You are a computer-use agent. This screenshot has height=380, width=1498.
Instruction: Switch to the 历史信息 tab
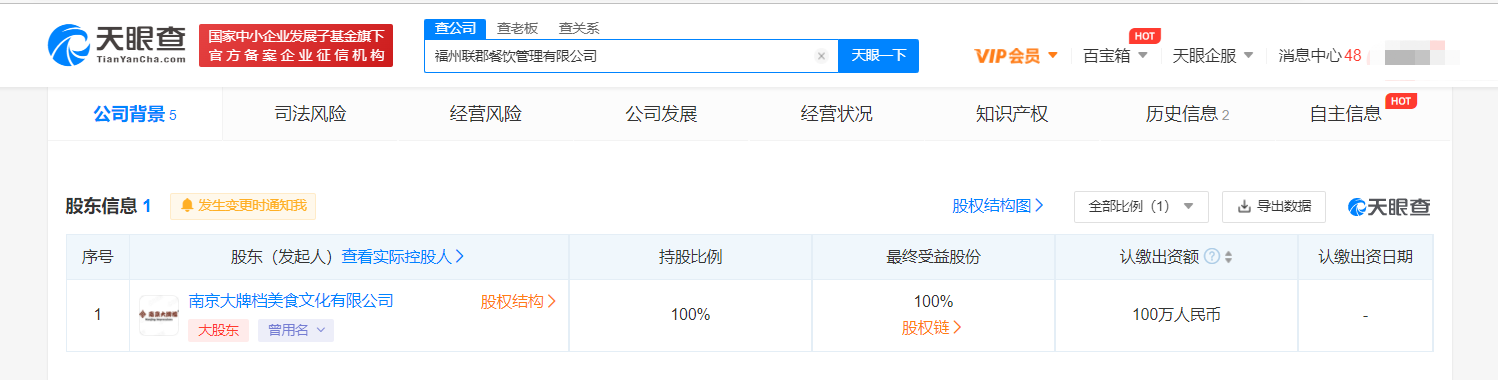pyautogui.click(x=1187, y=114)
